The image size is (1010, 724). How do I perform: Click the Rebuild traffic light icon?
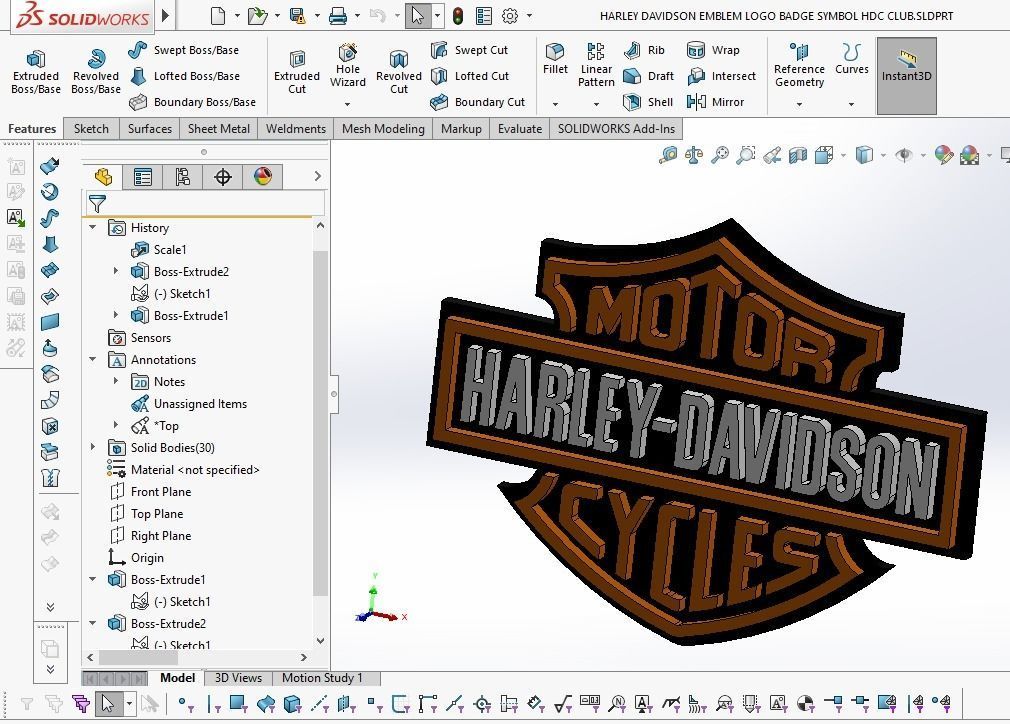coord(458,15)
